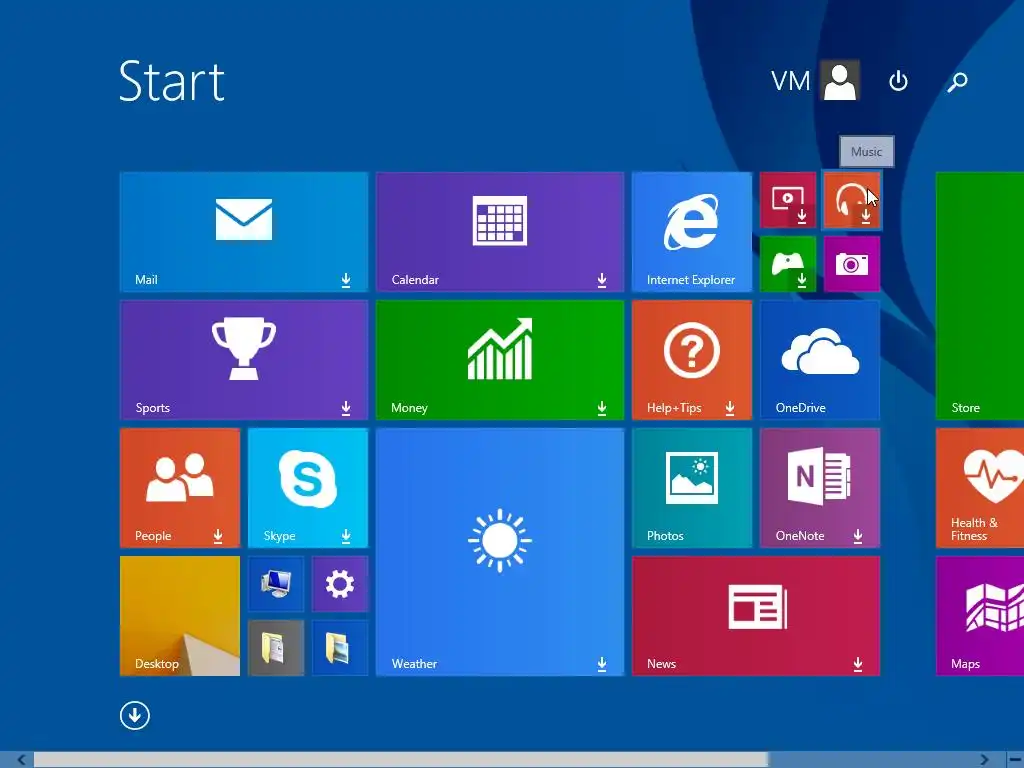This screenshot has height=768, width=1024.
Task: Open the Desktop tile
Action: (x=180, y=616)
